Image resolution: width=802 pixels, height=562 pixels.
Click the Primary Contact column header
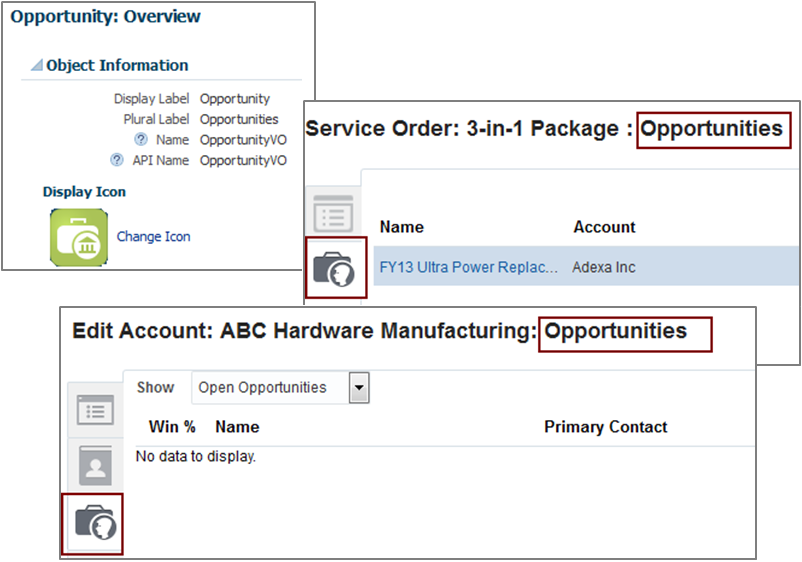[605, 427]
